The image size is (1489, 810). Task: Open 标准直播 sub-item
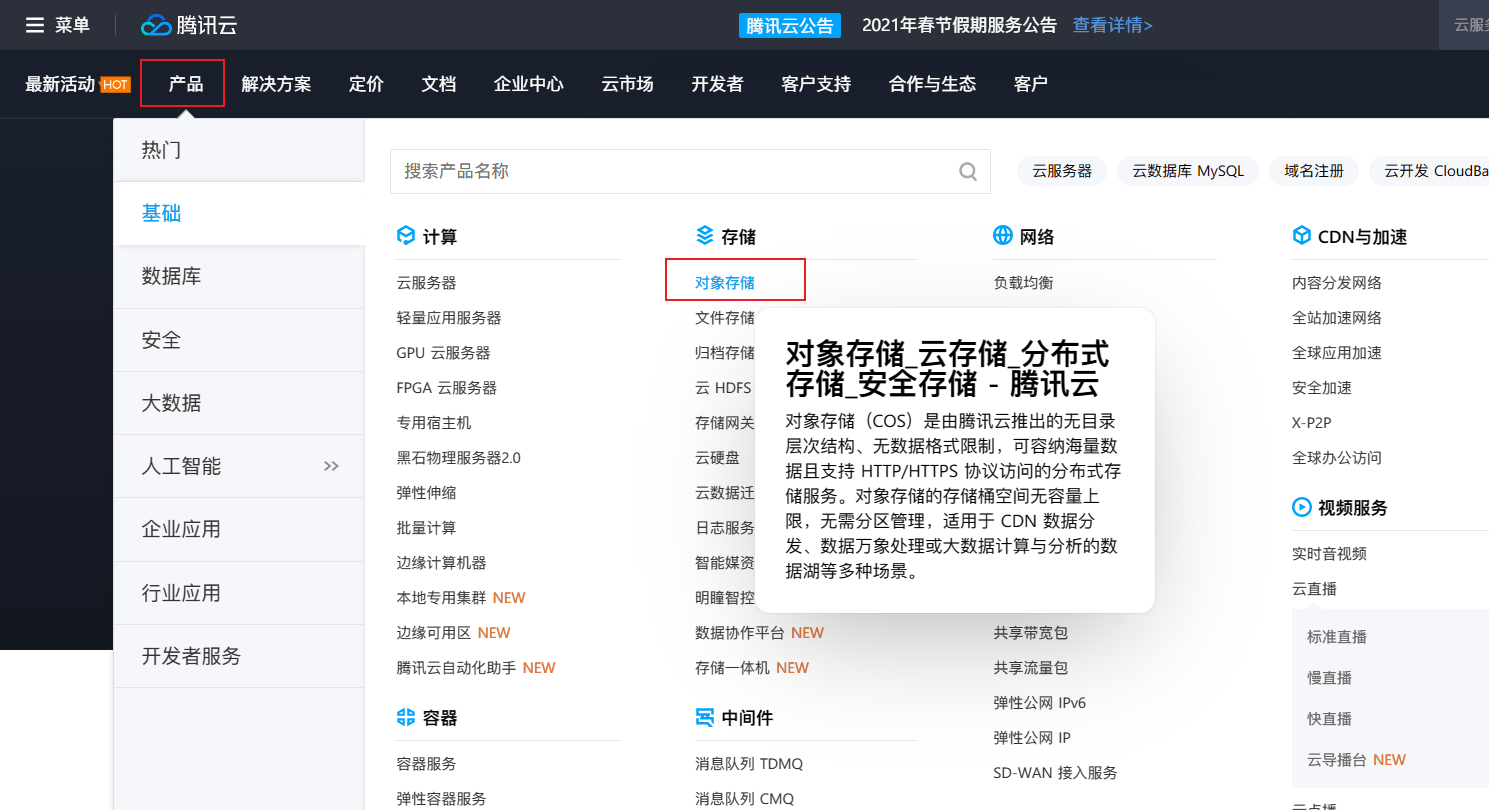1337,637
